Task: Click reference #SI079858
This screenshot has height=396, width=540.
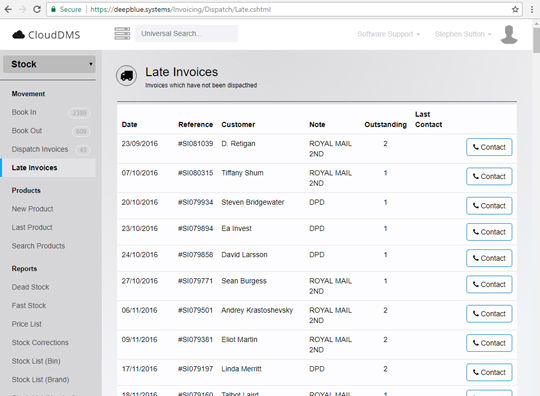Action: click(x=196, y=254)
